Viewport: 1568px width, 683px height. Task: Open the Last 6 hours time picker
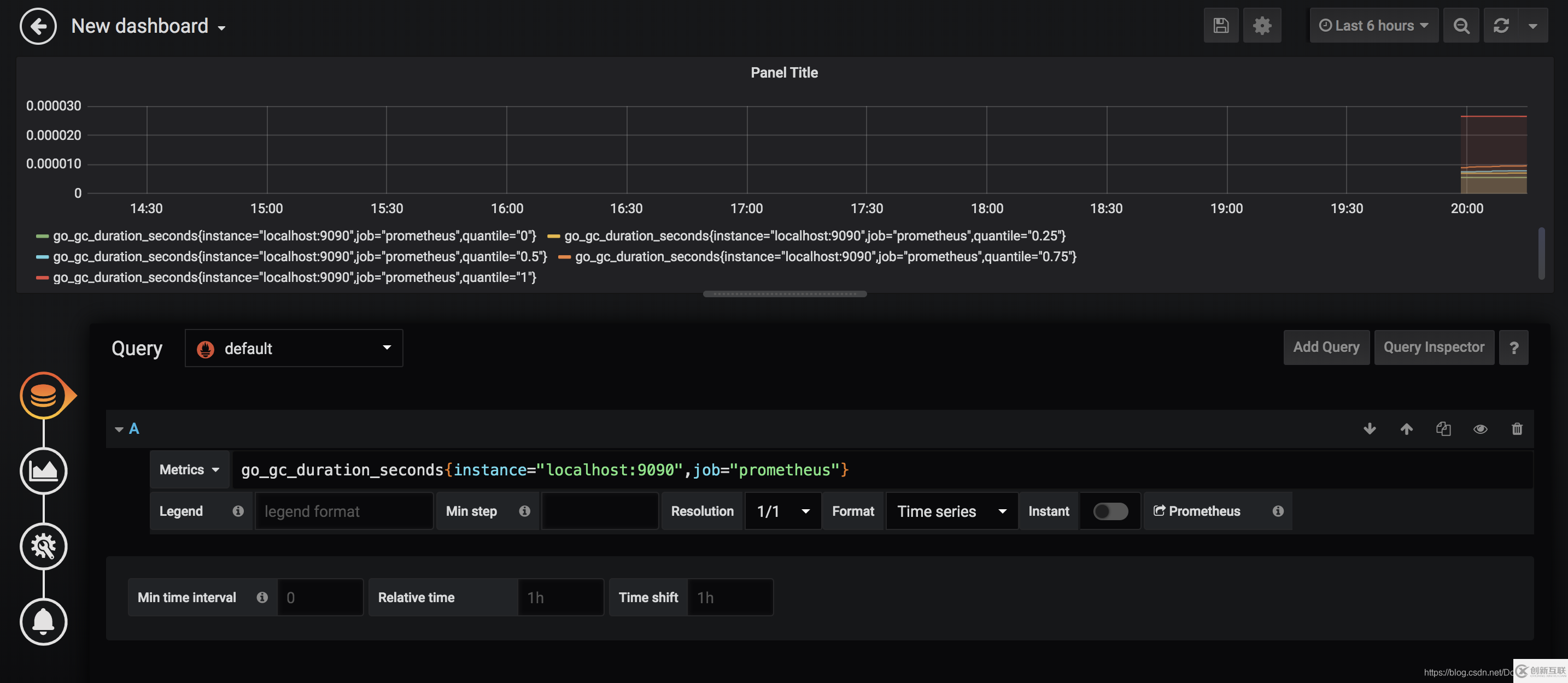(x=1373, y=26)
